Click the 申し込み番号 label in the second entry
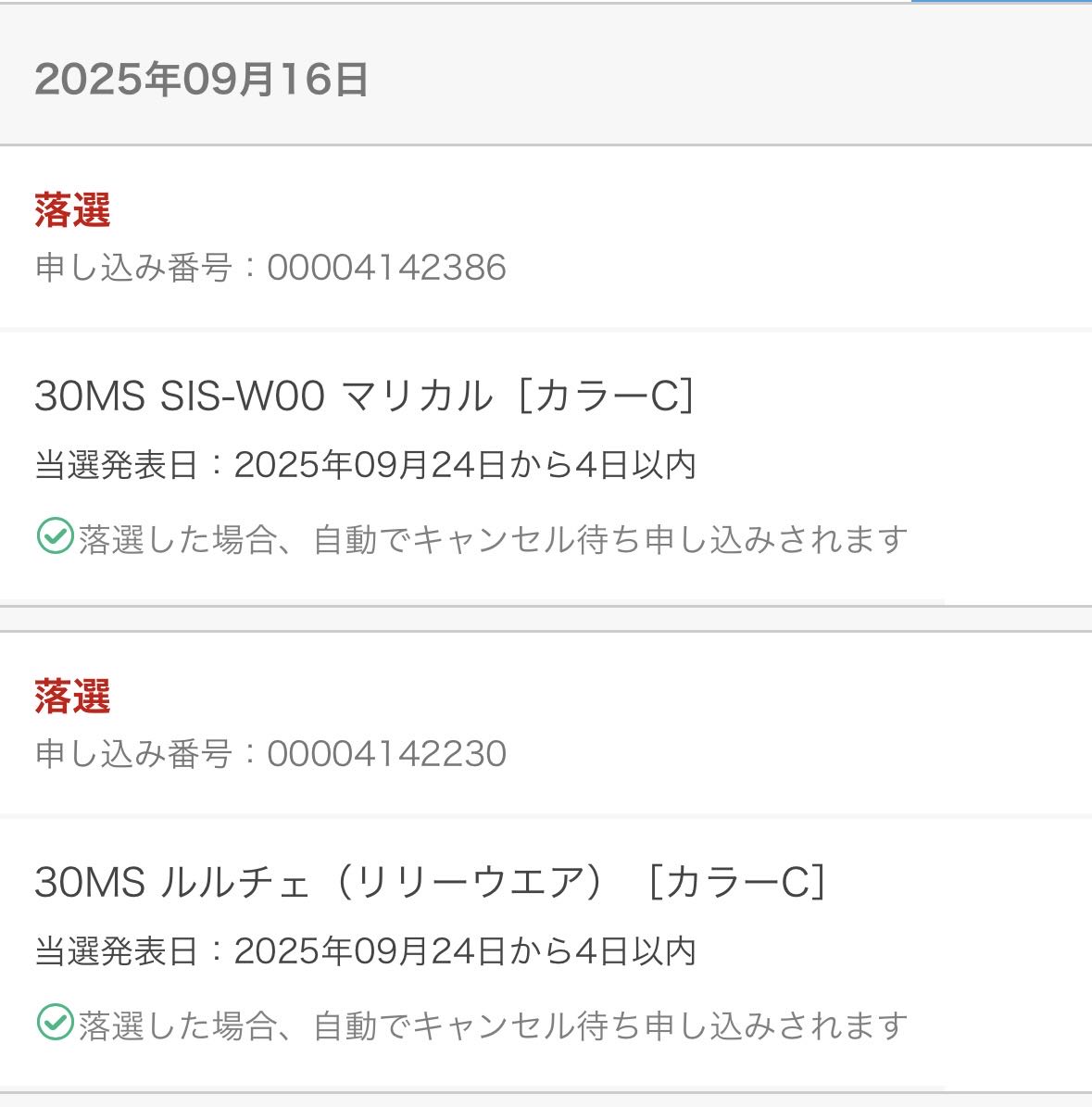This screenshot has width=1092, height=1107. point(133,753)
